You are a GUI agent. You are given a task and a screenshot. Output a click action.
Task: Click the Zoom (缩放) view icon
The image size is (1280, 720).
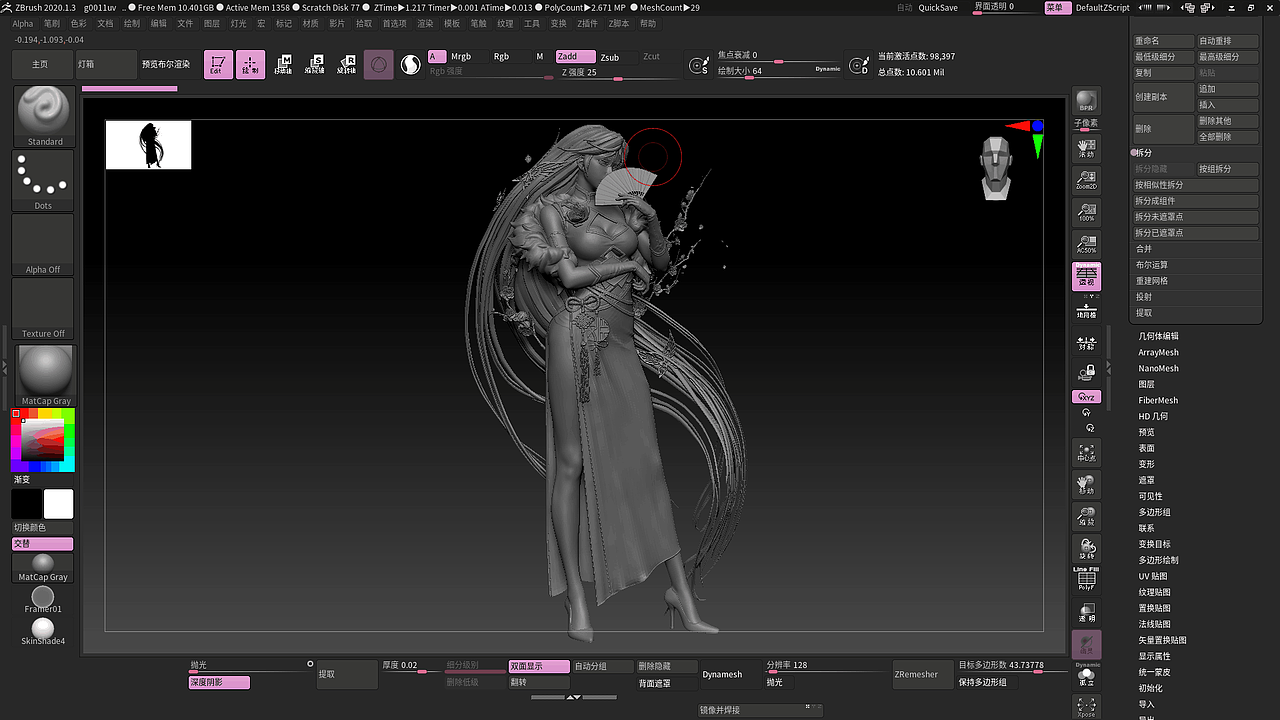tap(1086, 517)
